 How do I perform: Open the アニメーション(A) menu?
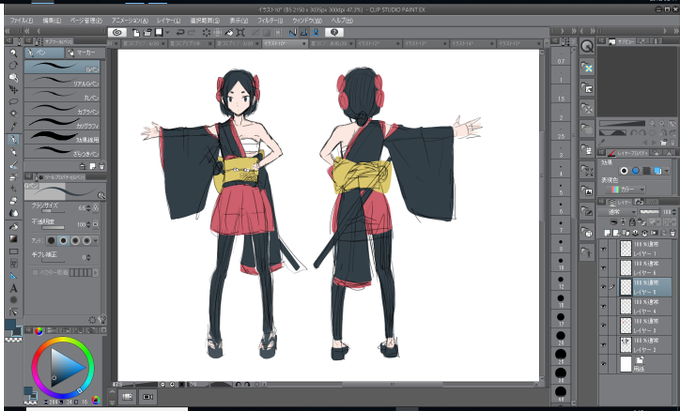130,20
